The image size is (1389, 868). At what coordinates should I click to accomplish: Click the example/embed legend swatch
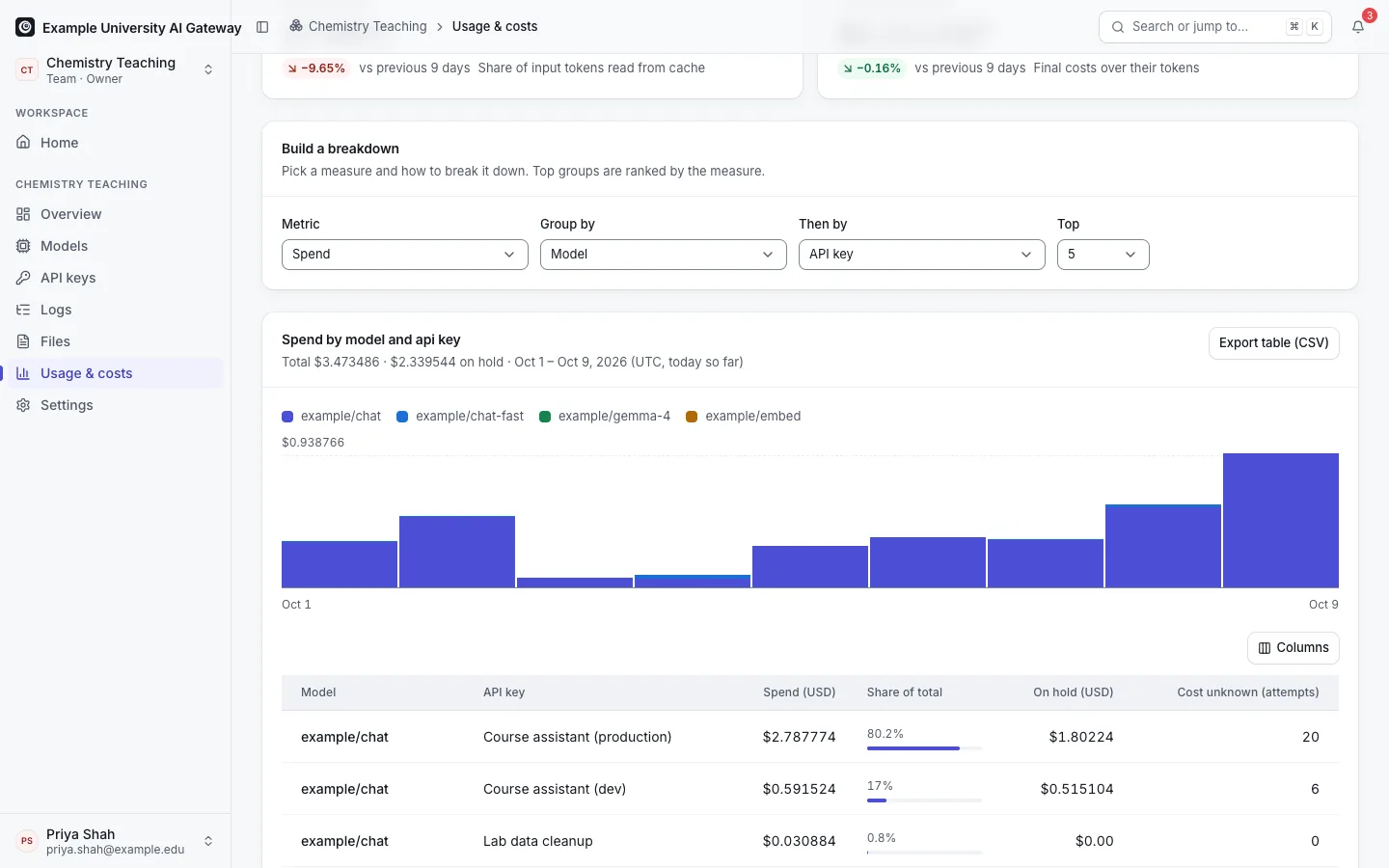click(x=692, y=417)
